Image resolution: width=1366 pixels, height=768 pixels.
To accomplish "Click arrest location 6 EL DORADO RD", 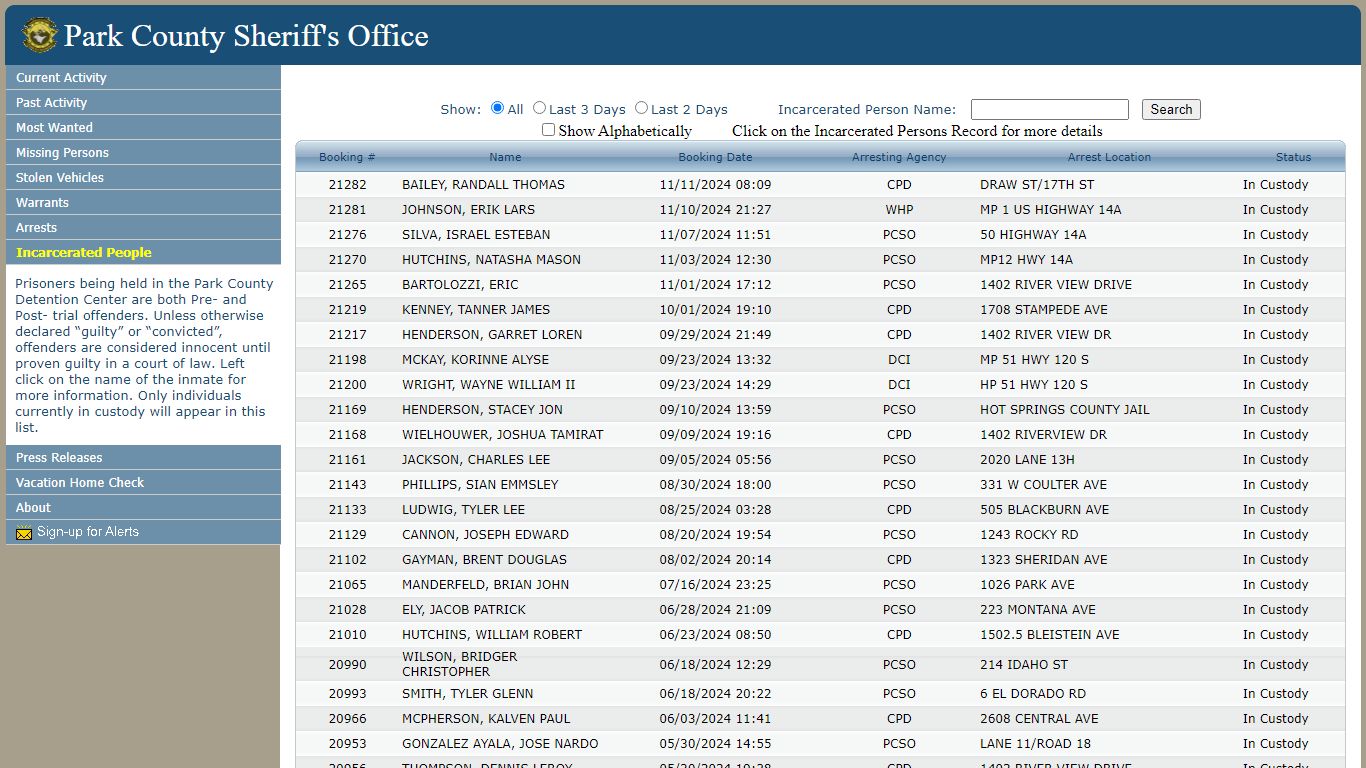I will (x=1033, y=694).
